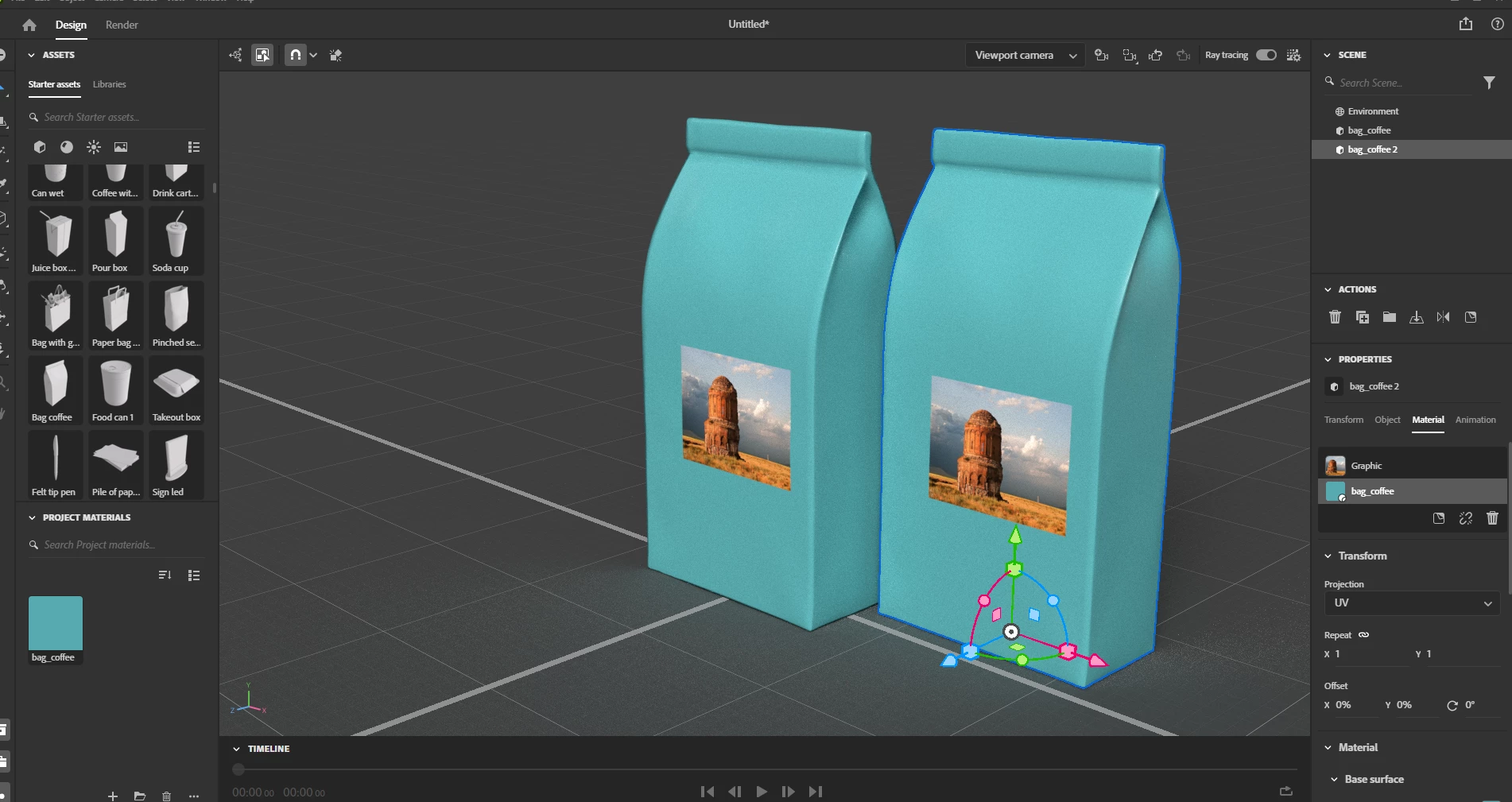The image size is (1512, 802).
Task: Open the render preview settings icon
Action: pos(1294,55)
